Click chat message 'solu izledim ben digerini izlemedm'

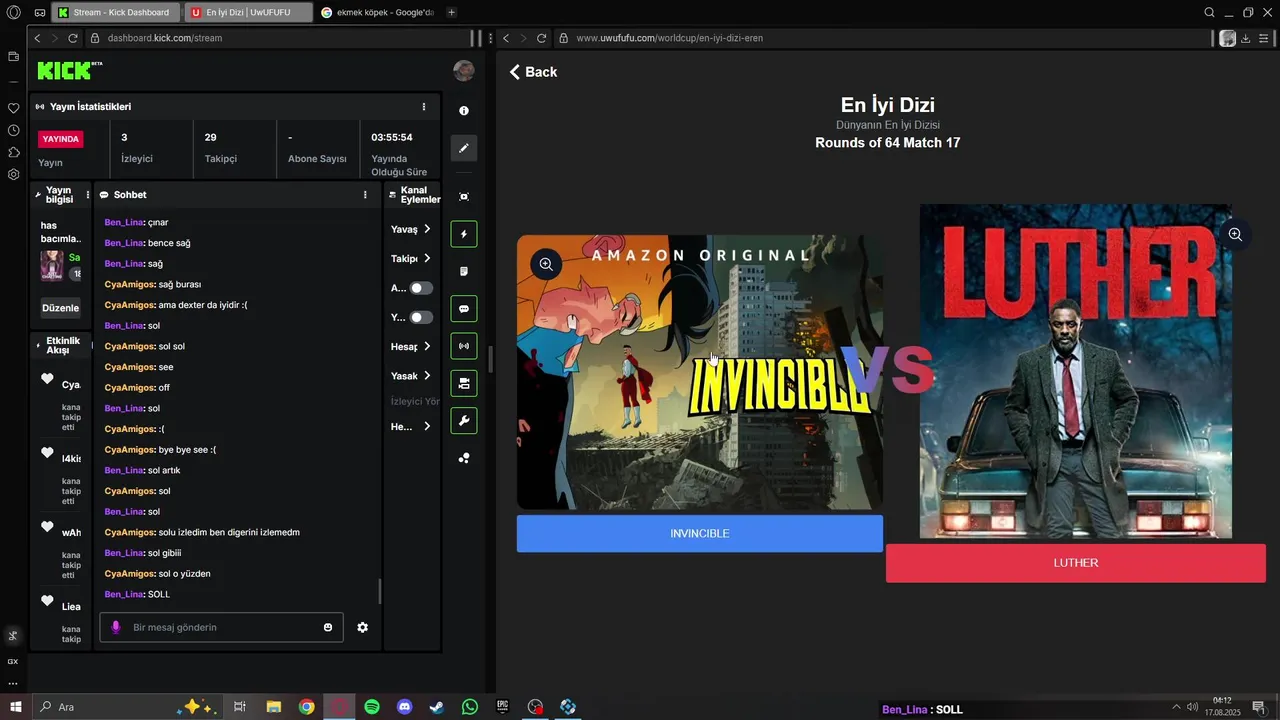point(229,532)
